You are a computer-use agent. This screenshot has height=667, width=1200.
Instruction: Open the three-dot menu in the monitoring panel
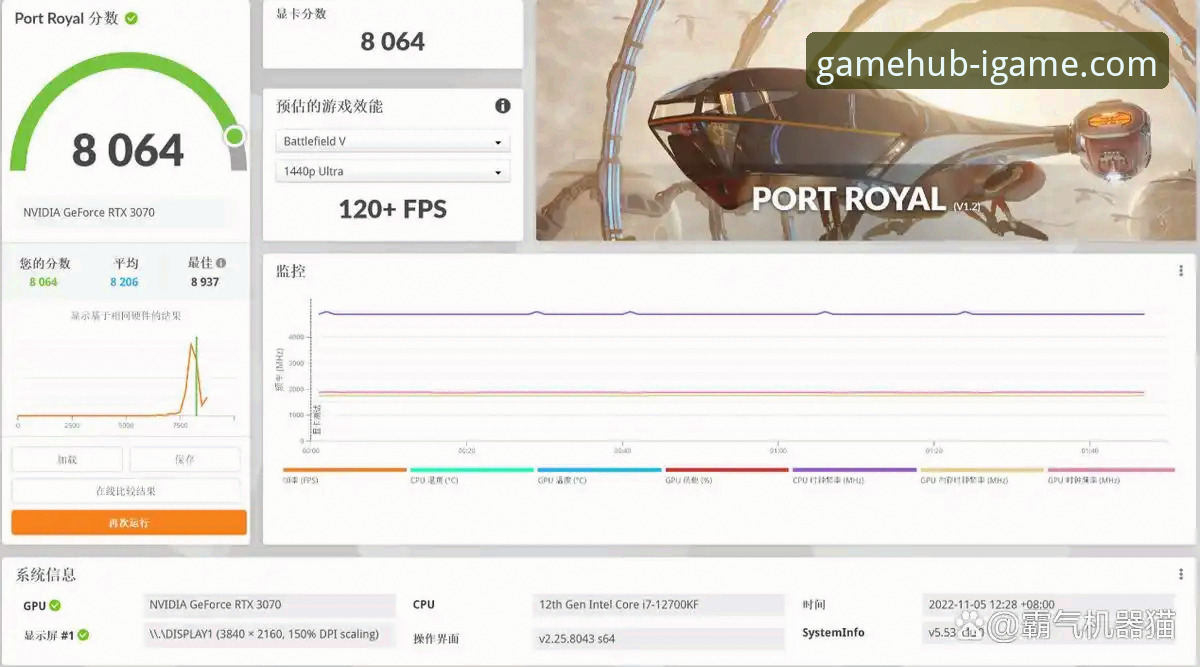pos(1181,271)
